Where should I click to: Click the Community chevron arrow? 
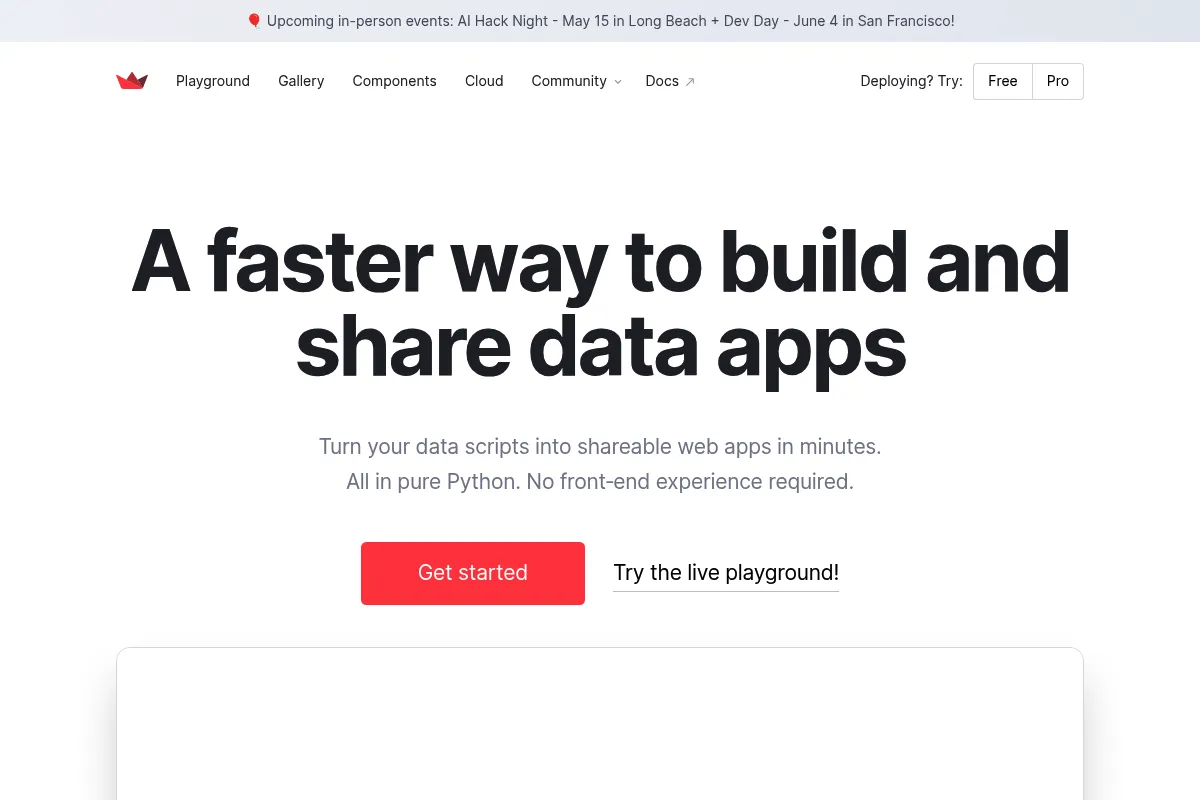click(617, 82)
